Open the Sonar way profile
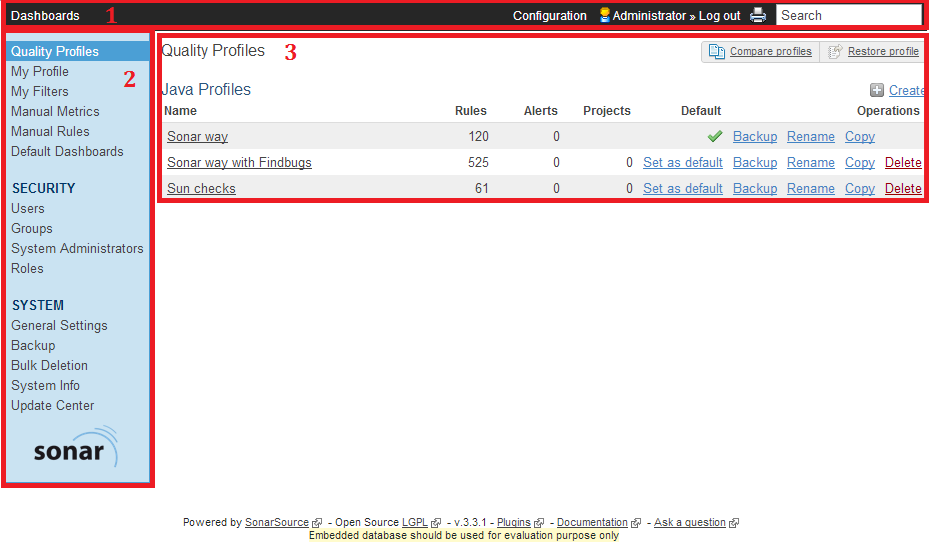Viewport: 929px width, 549px height. [x=197, y=137]
